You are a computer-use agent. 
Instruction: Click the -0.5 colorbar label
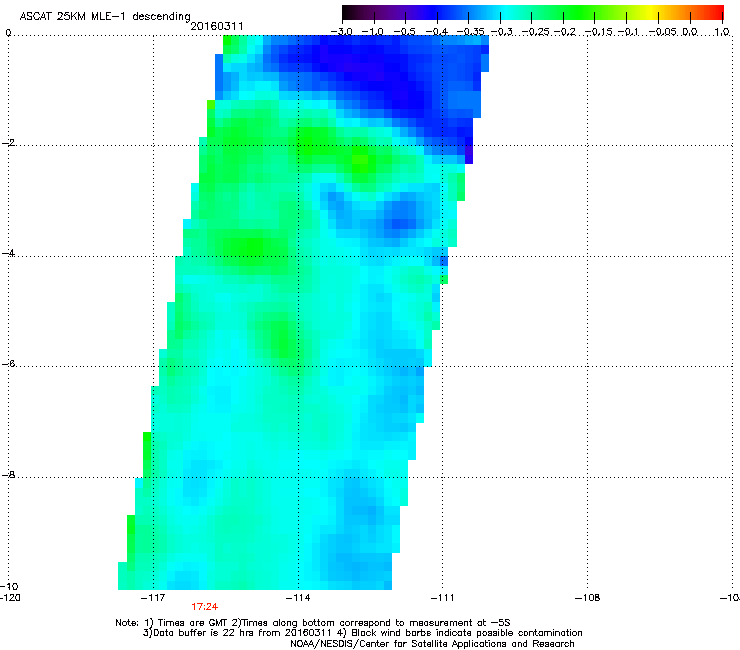(x=404, y=32)
